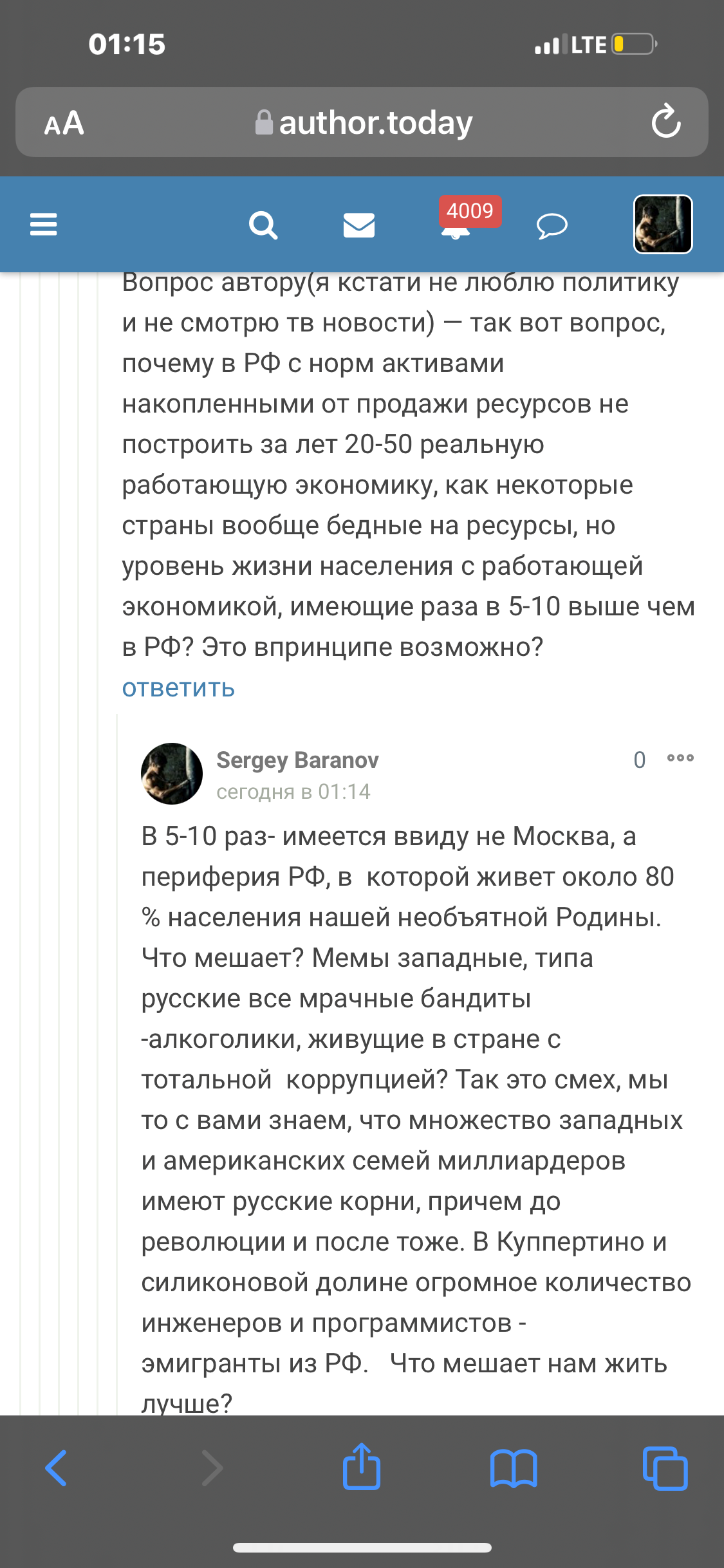Open site search with magnifier icon
The image size is (724, 1568).
pos(263,225)
